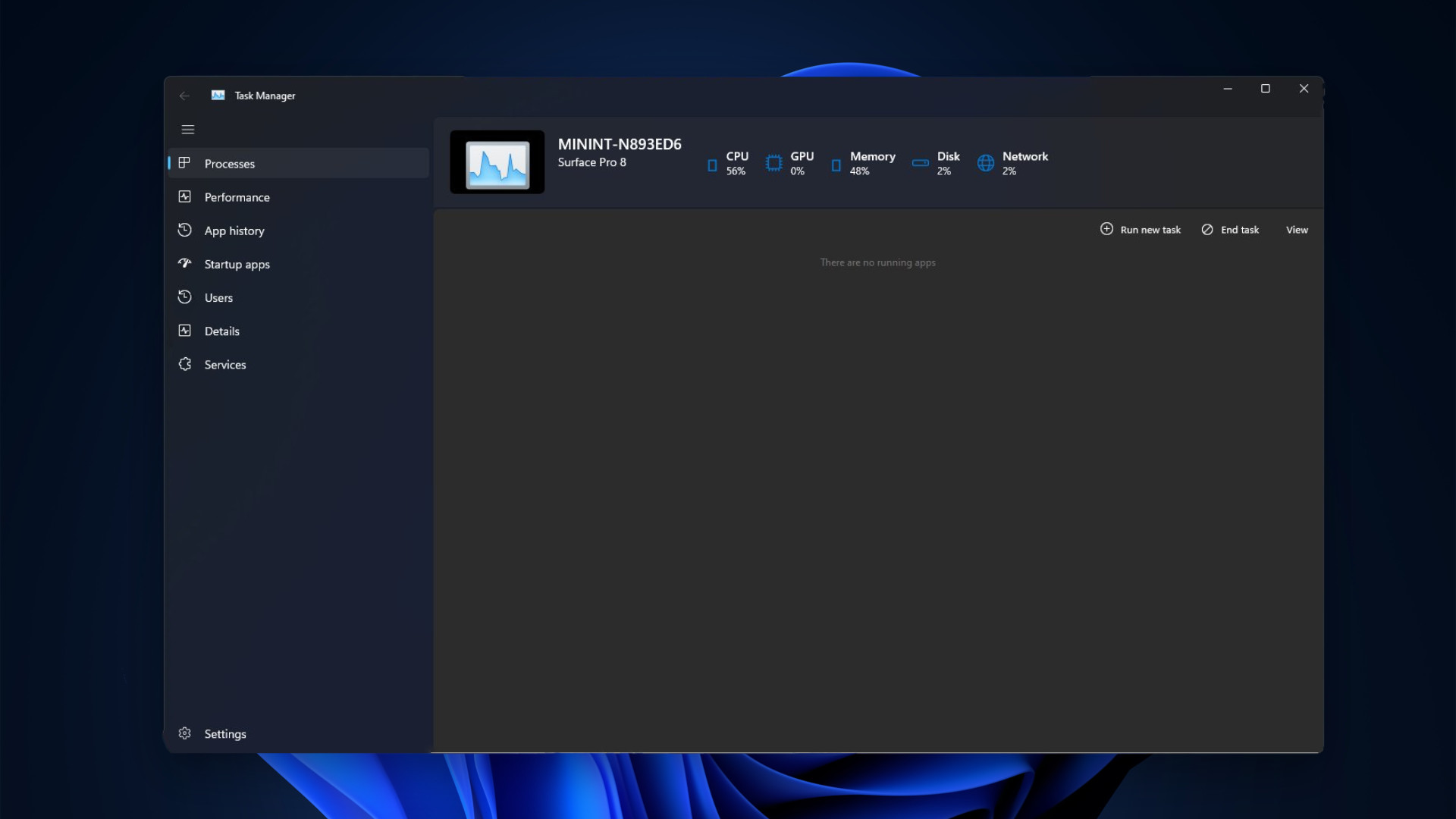This screenshot has width=1456, height=819.
Task: Open the View dropdown menu
Action: (x=1297, y=230)
